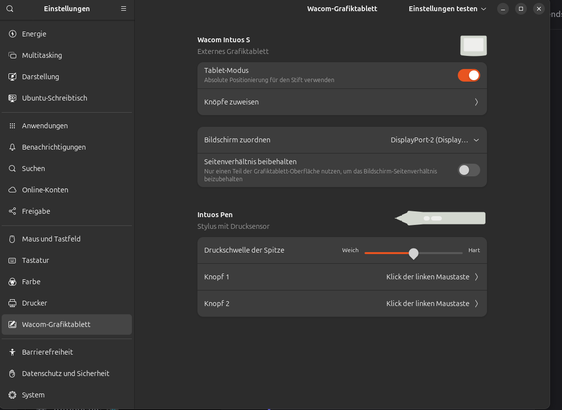Expand Einstellungen testen dropdown
The image size is (562, 410).
pyautogui.click(x=447, y=9)
